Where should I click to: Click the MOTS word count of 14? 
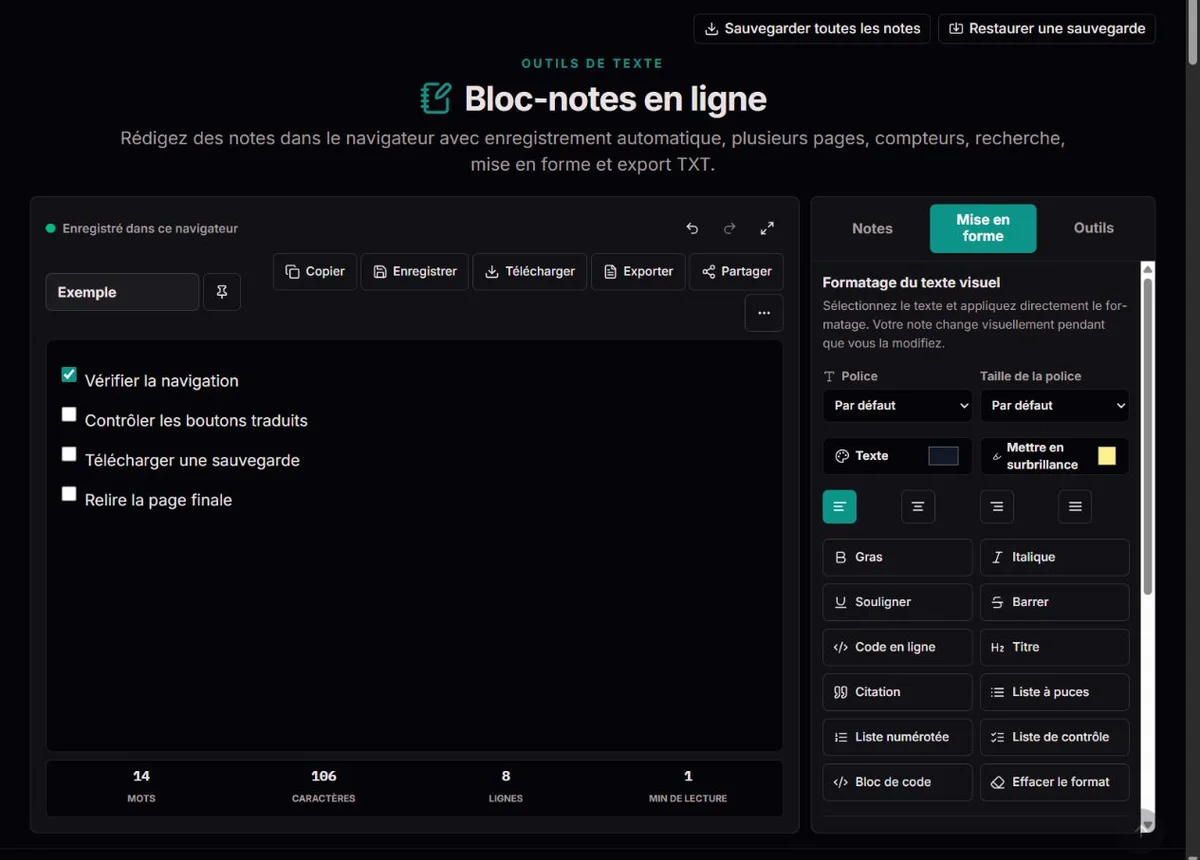coord(141,776)
